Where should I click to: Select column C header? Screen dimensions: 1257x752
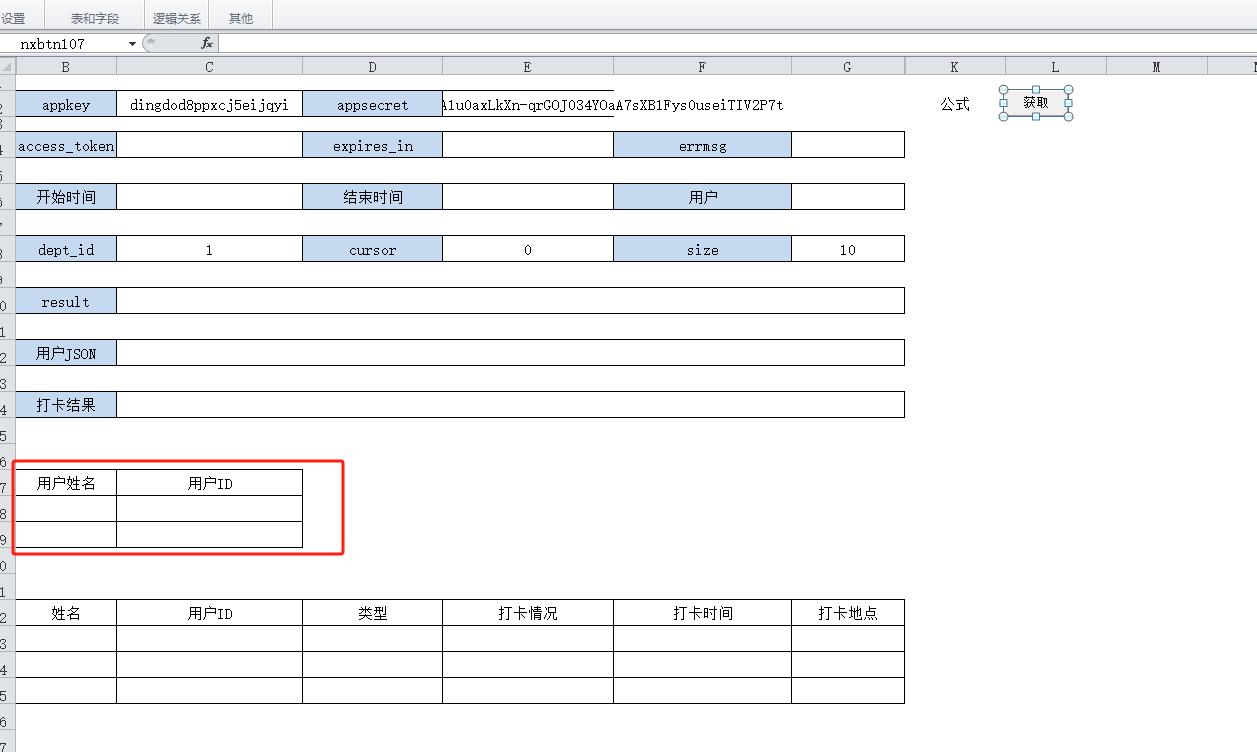click(209, 67)
